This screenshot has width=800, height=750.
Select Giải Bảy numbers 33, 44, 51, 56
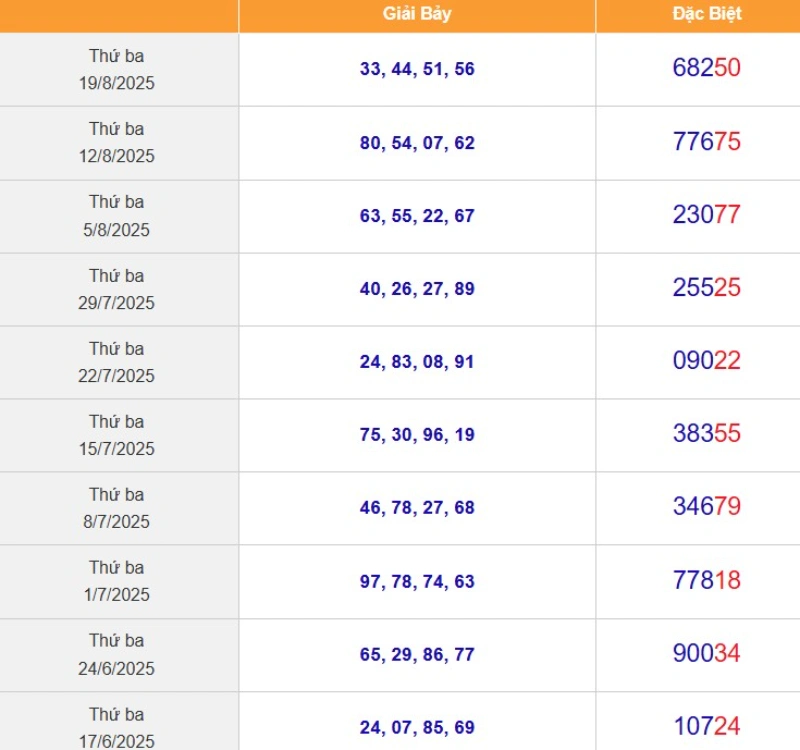[417, 69]
